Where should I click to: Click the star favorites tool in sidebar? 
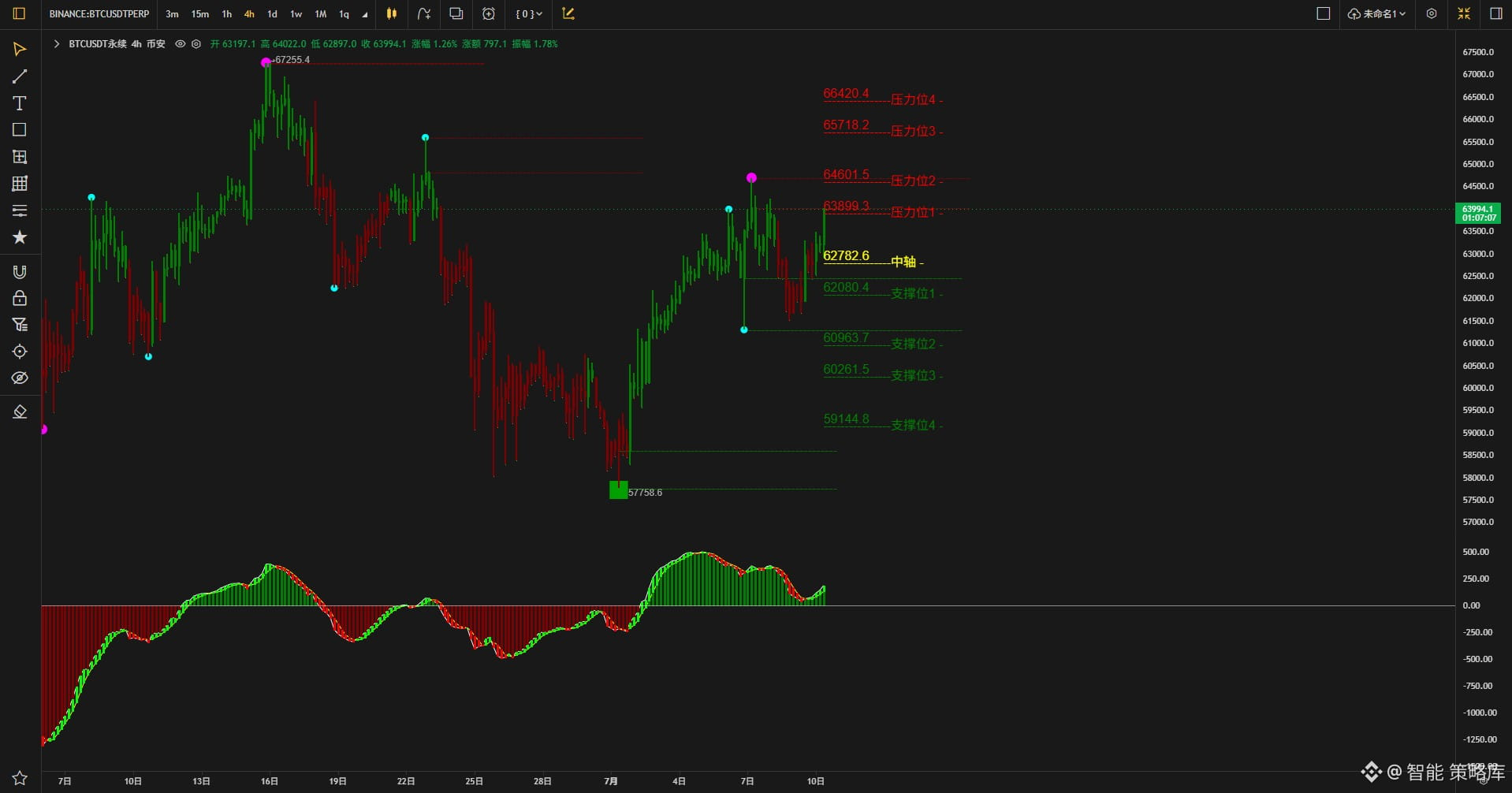point(20,237)
